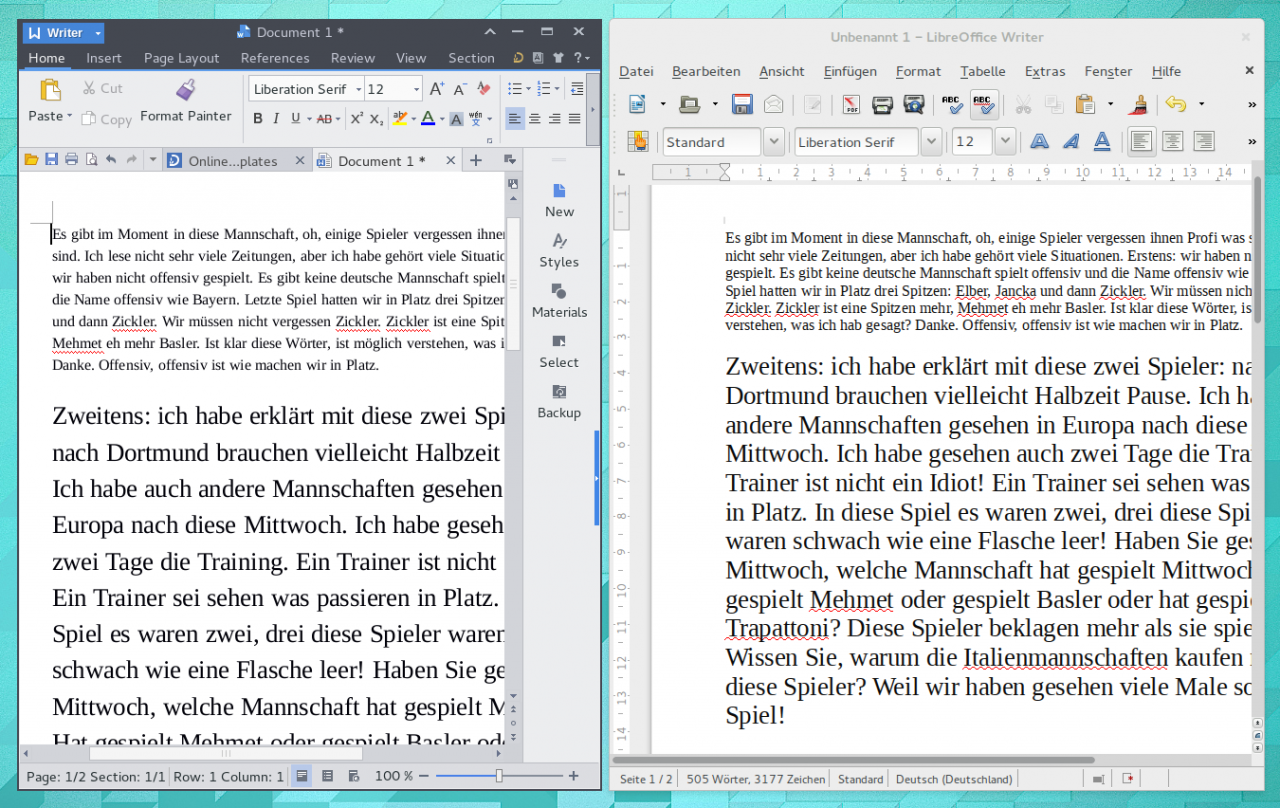Open Insert tab in WPS Writer

104,58
